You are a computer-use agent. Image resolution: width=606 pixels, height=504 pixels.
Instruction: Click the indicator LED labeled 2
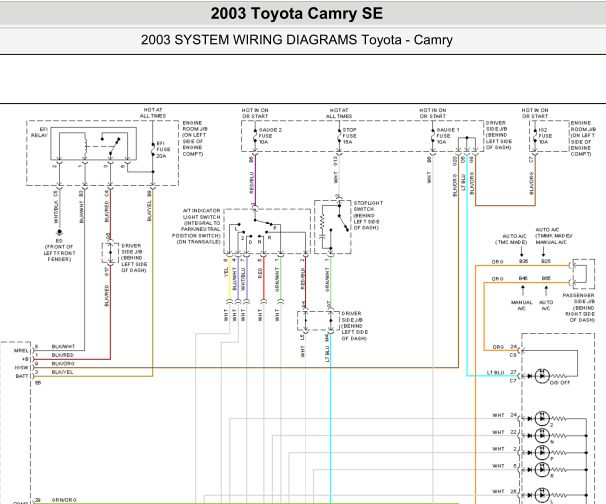click(542, 419)
